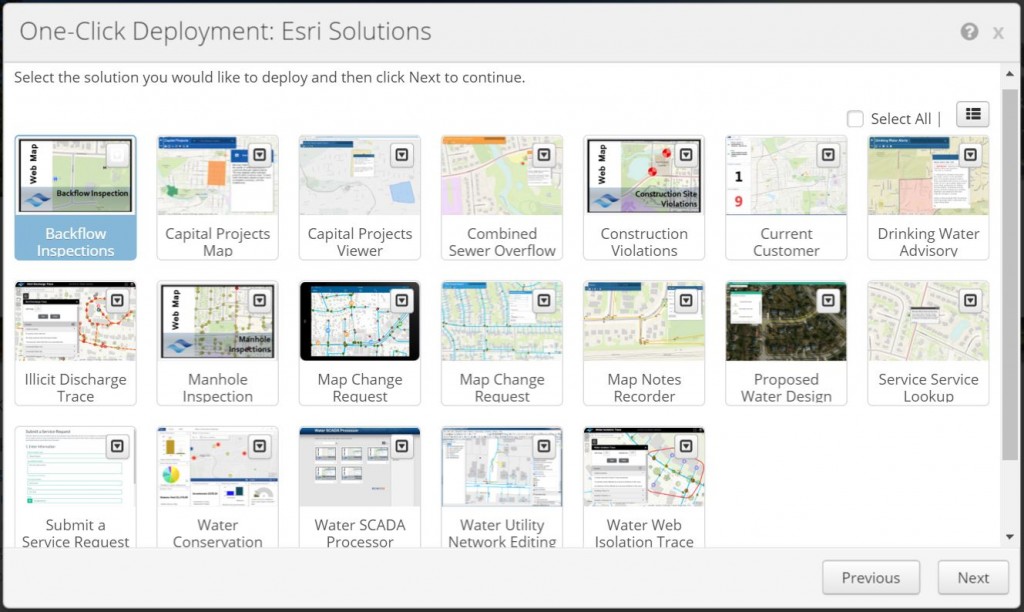Click the arrow icon on Drinking Water Advisory
The image size is (1024, 612).
point(969,155)
